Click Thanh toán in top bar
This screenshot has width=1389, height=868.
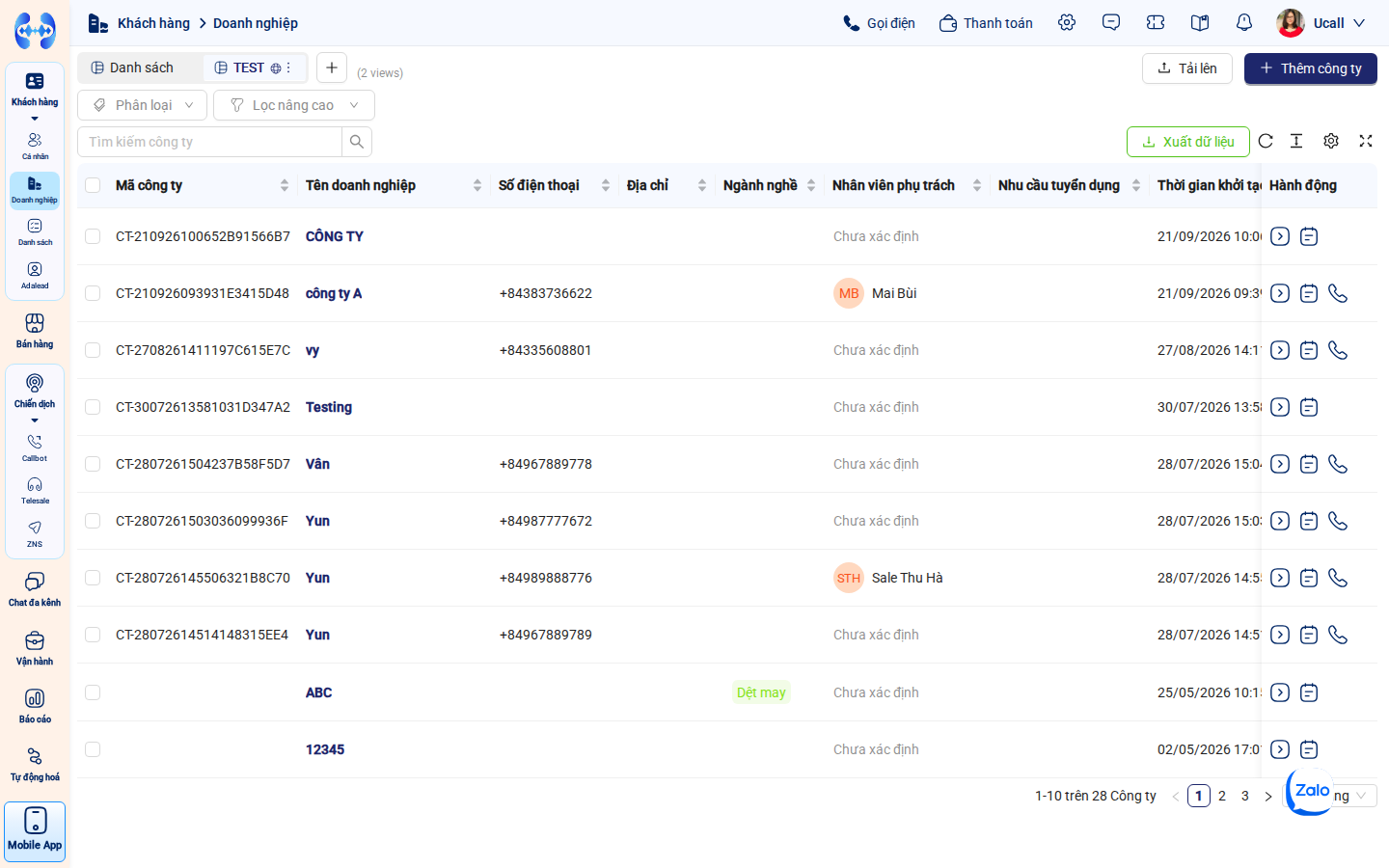click(986, 23)
